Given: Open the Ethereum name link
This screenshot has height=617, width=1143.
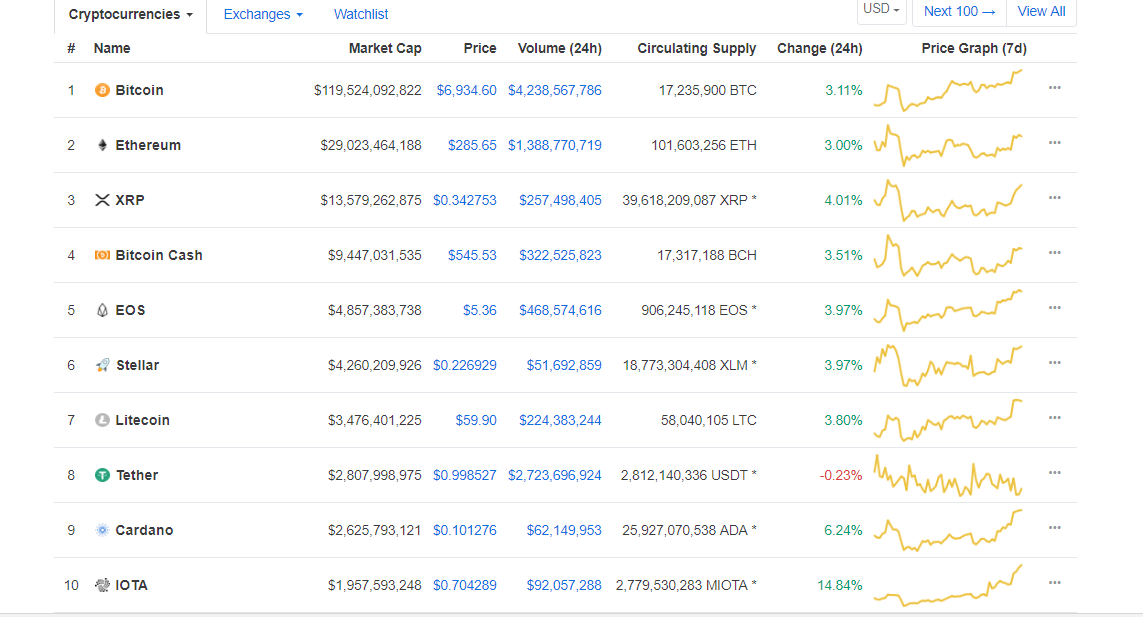Looking at the screenshot, I should point(148,145).
